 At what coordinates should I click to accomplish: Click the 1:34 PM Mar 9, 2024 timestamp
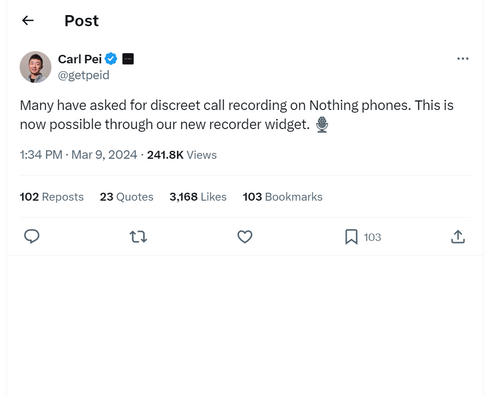[78, 155]
